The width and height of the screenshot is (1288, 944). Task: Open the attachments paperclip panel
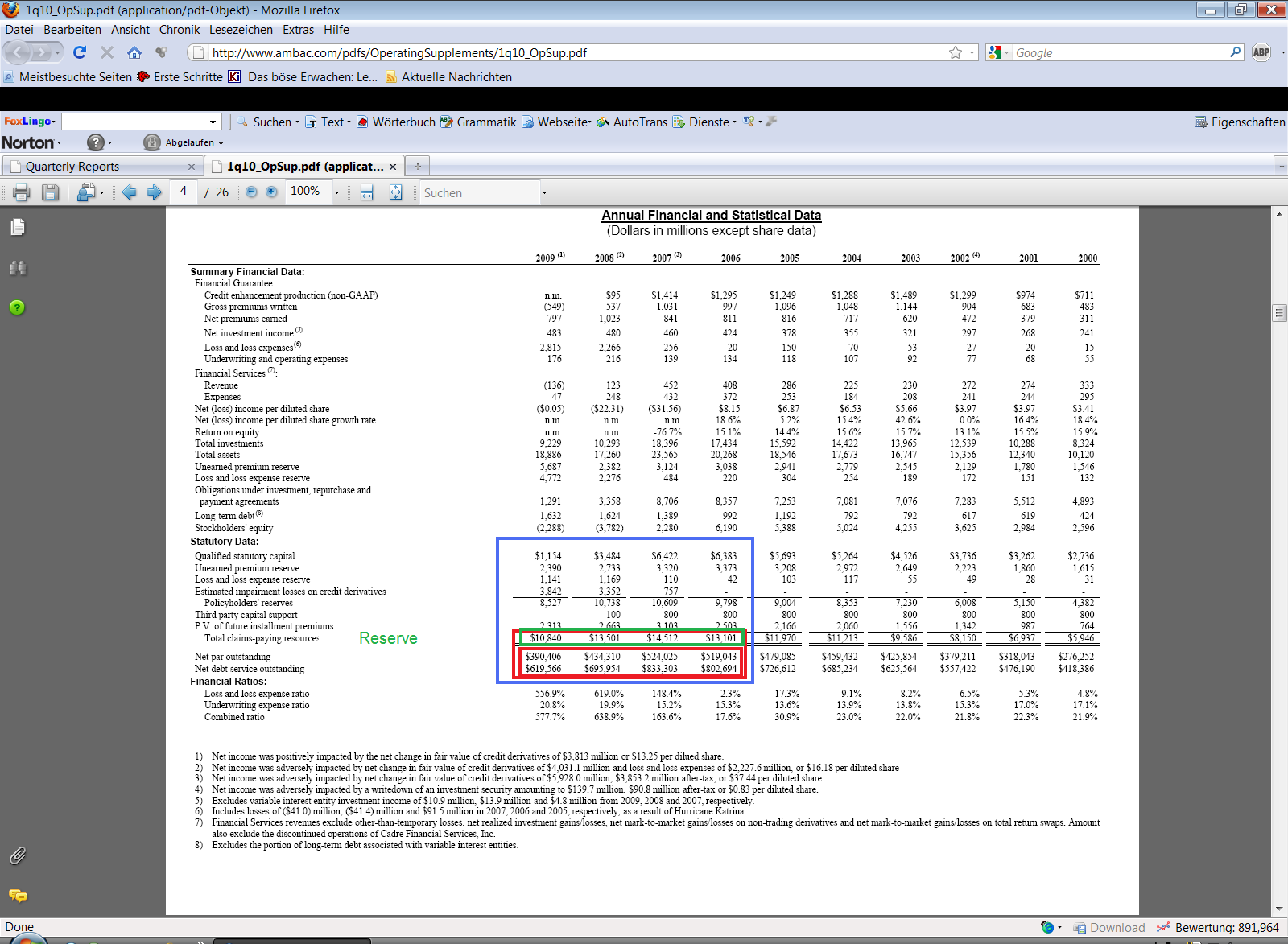(18, 855)
